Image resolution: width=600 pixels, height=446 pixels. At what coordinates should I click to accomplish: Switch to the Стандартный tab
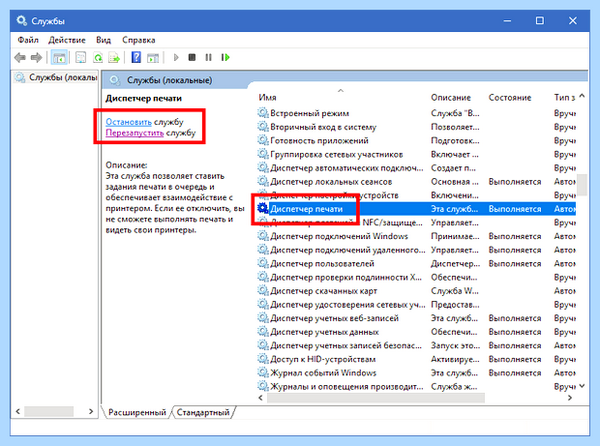203,412
